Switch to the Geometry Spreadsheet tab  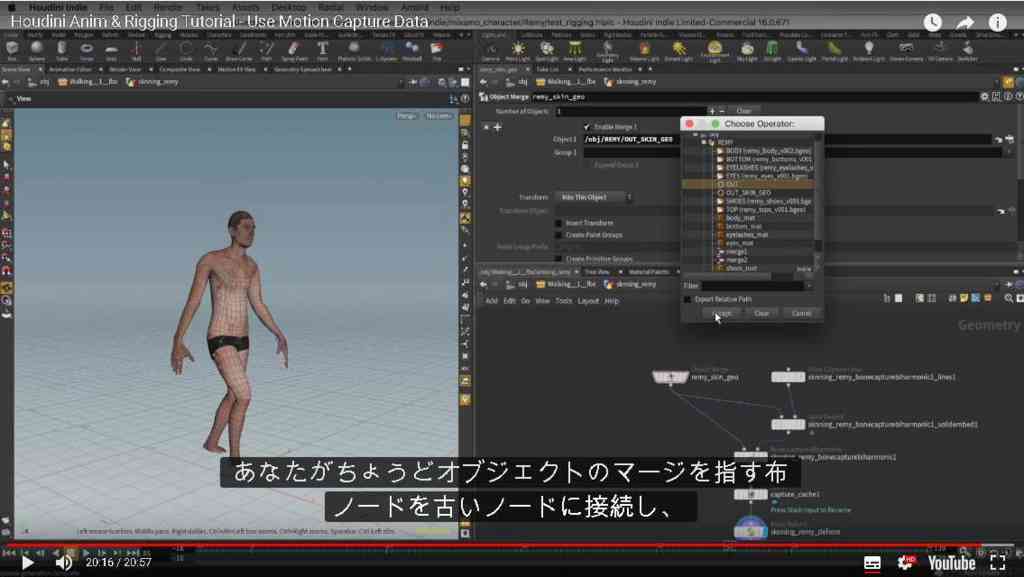pyautogui.click(x=303, y=69)
